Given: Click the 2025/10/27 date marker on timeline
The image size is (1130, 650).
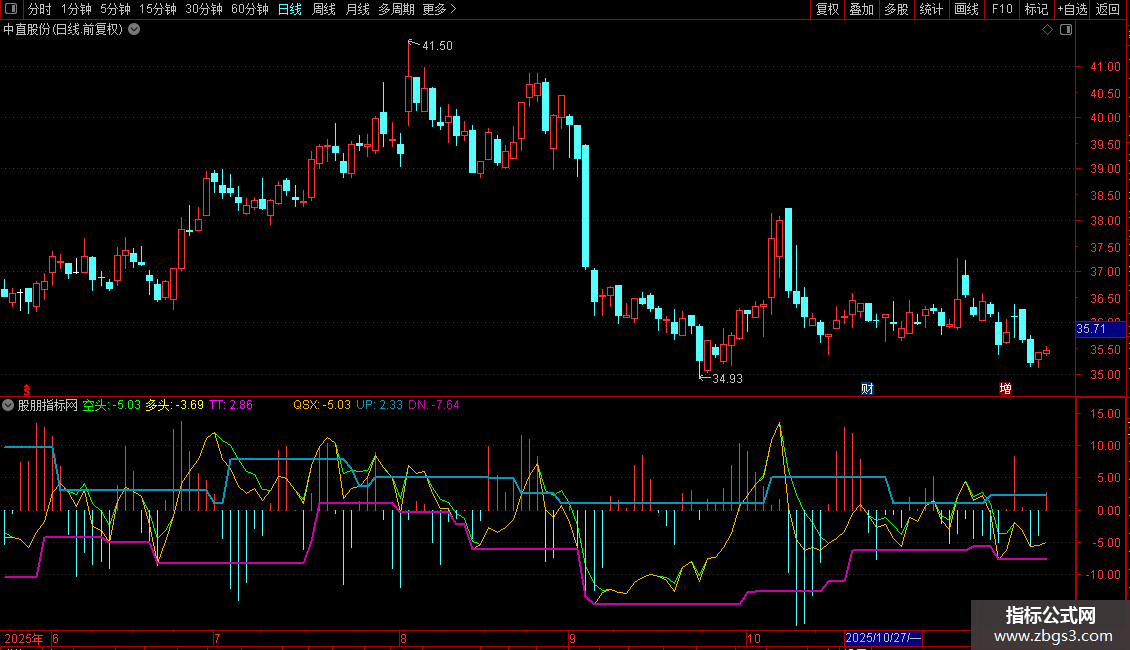Looking at the screenshot, I should (883, 638).
